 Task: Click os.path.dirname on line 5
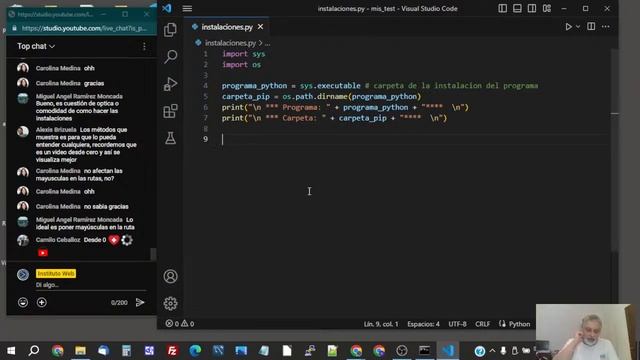coord(315,97)
